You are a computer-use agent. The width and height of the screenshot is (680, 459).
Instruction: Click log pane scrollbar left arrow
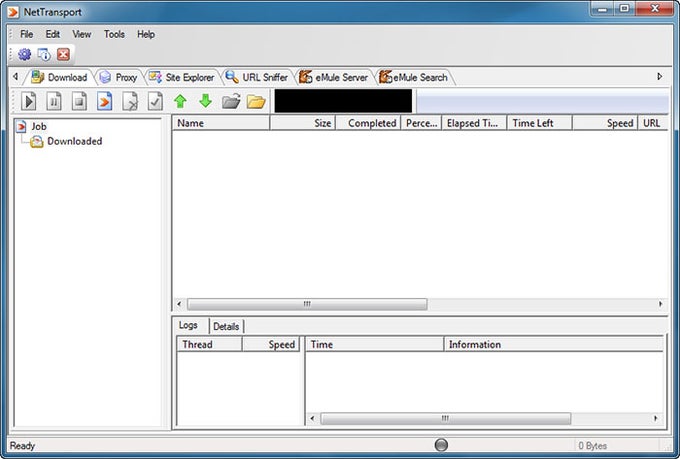[x=313, y=419]
